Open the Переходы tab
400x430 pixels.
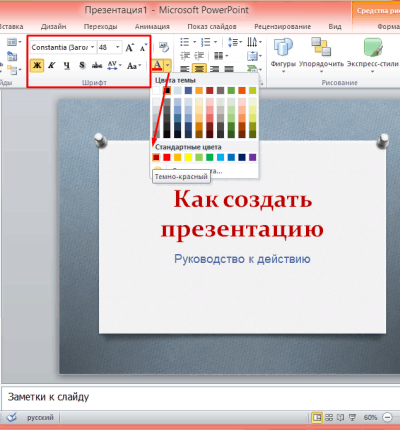100,27
